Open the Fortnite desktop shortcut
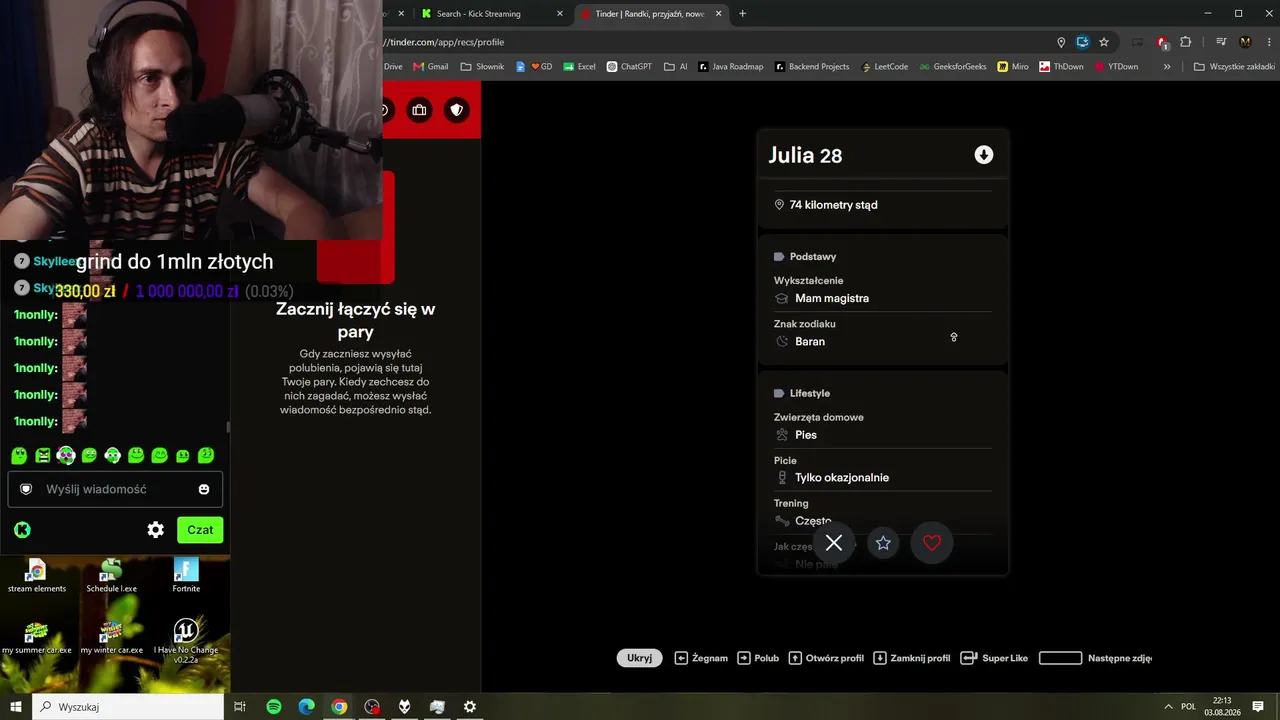The height and width of the screenshot is (720, 1280). (186, 576)
